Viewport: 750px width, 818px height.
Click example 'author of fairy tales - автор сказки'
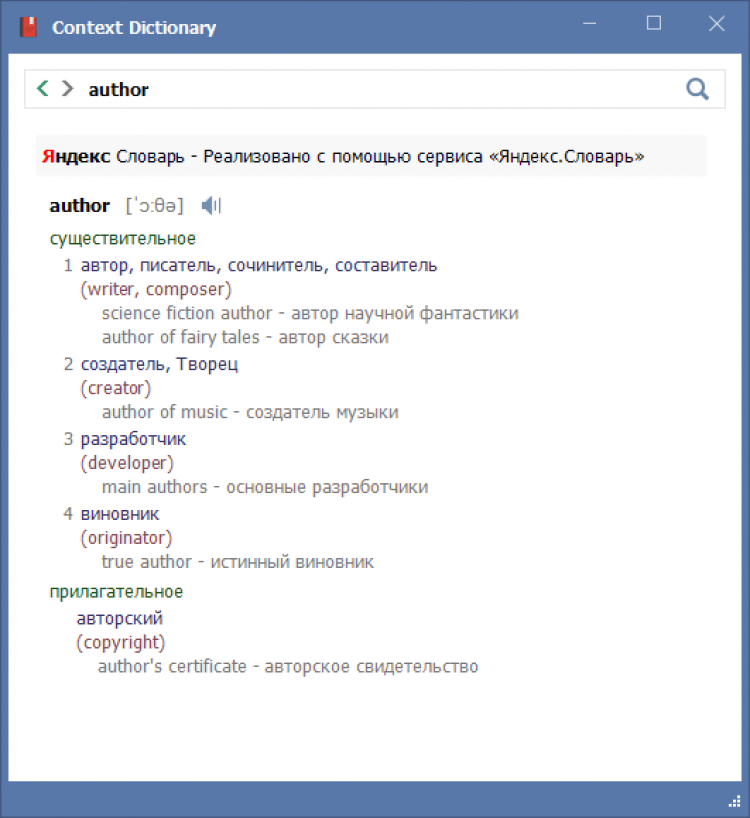click(245, 337)
